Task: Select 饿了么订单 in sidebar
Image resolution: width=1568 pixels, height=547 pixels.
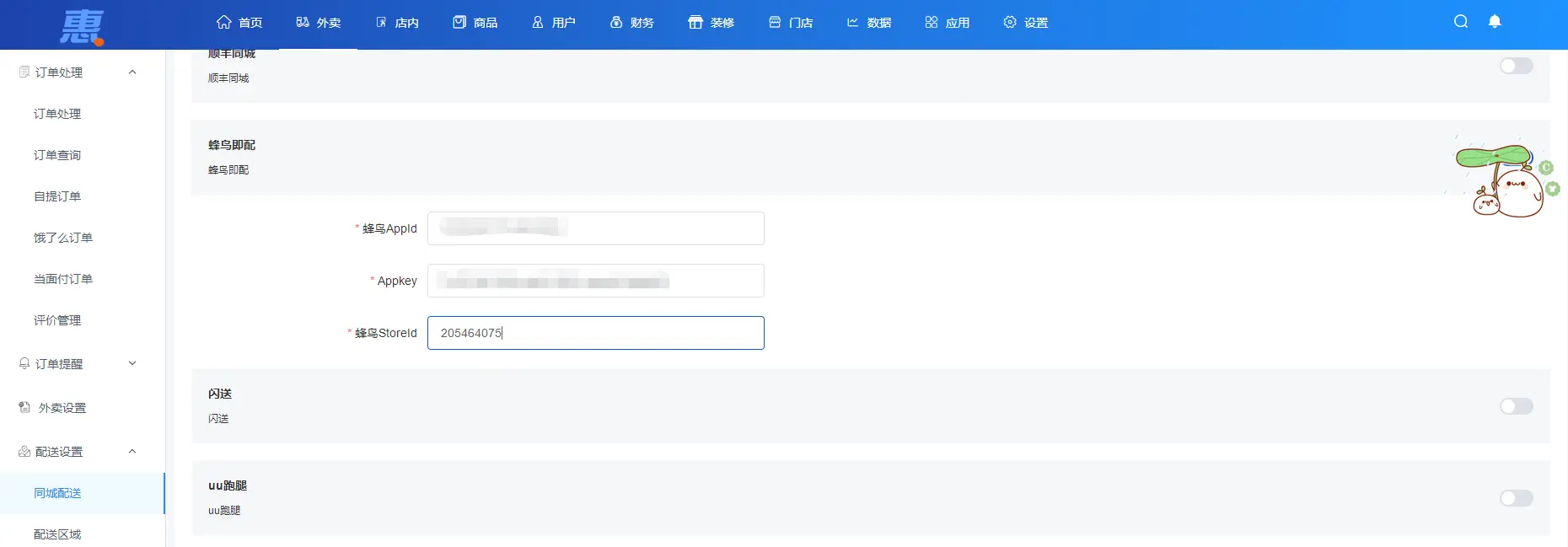Action: coord(63,238)
